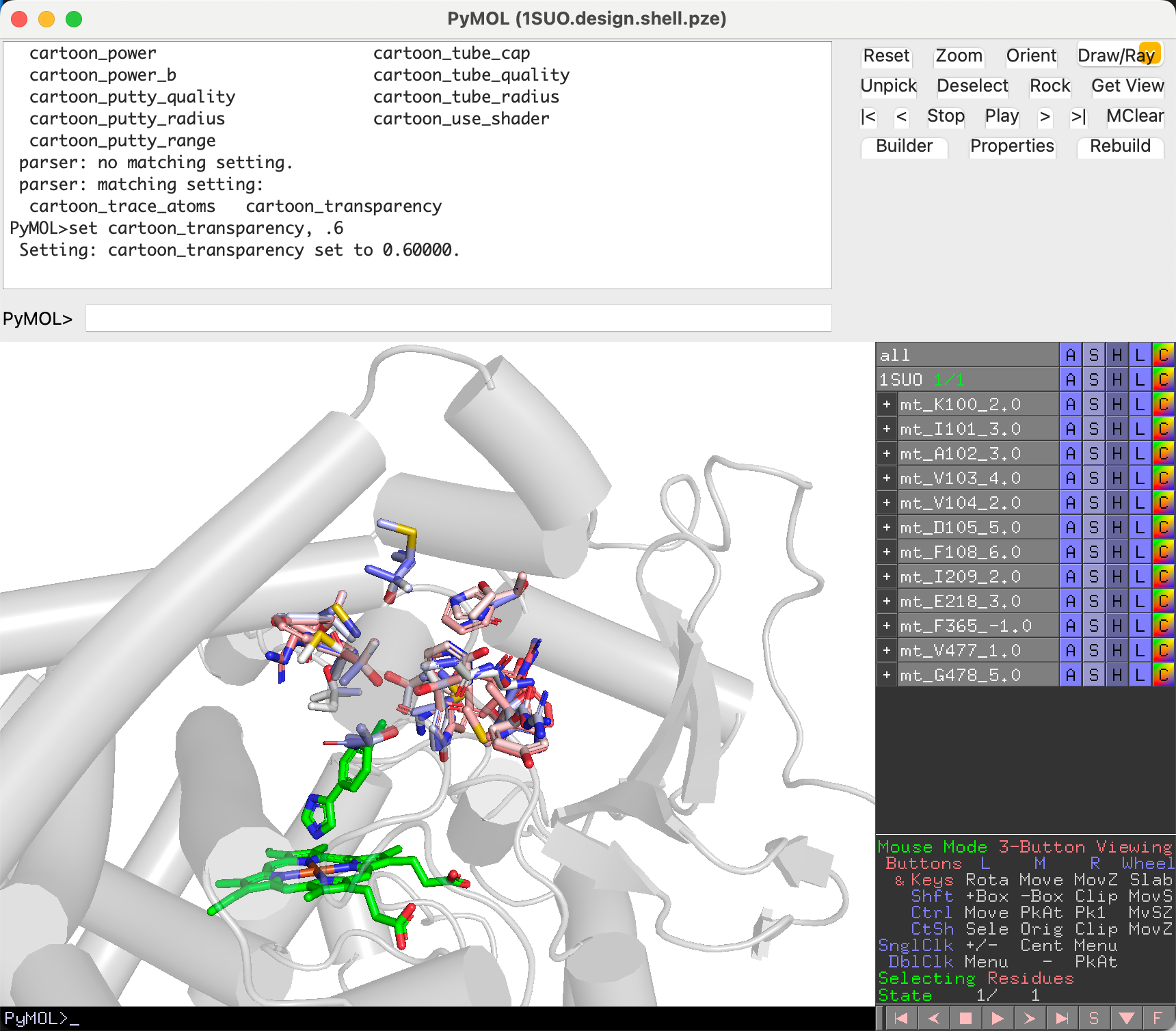The image size is (1176, 1031).
Task: Toggle visibility of mt_E218_3.0
Action: click(x=978, y=601)
